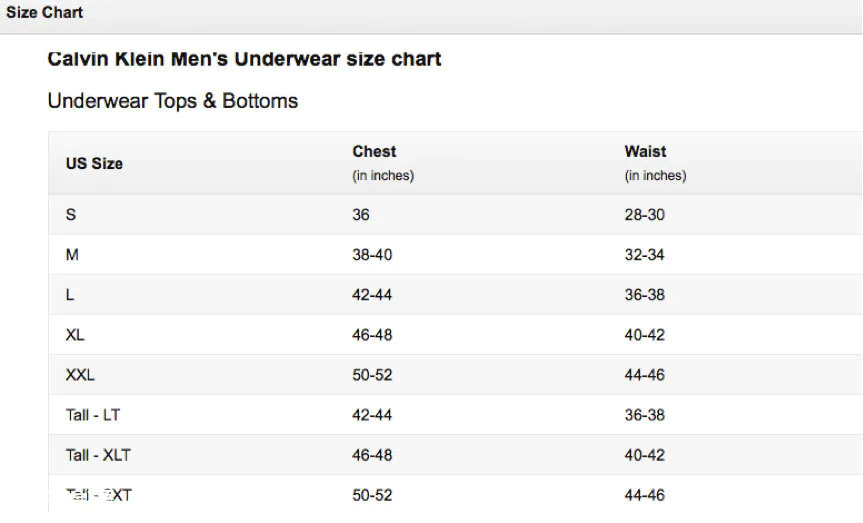
Task: Click the Chest column header
Action: pos(374,151)
